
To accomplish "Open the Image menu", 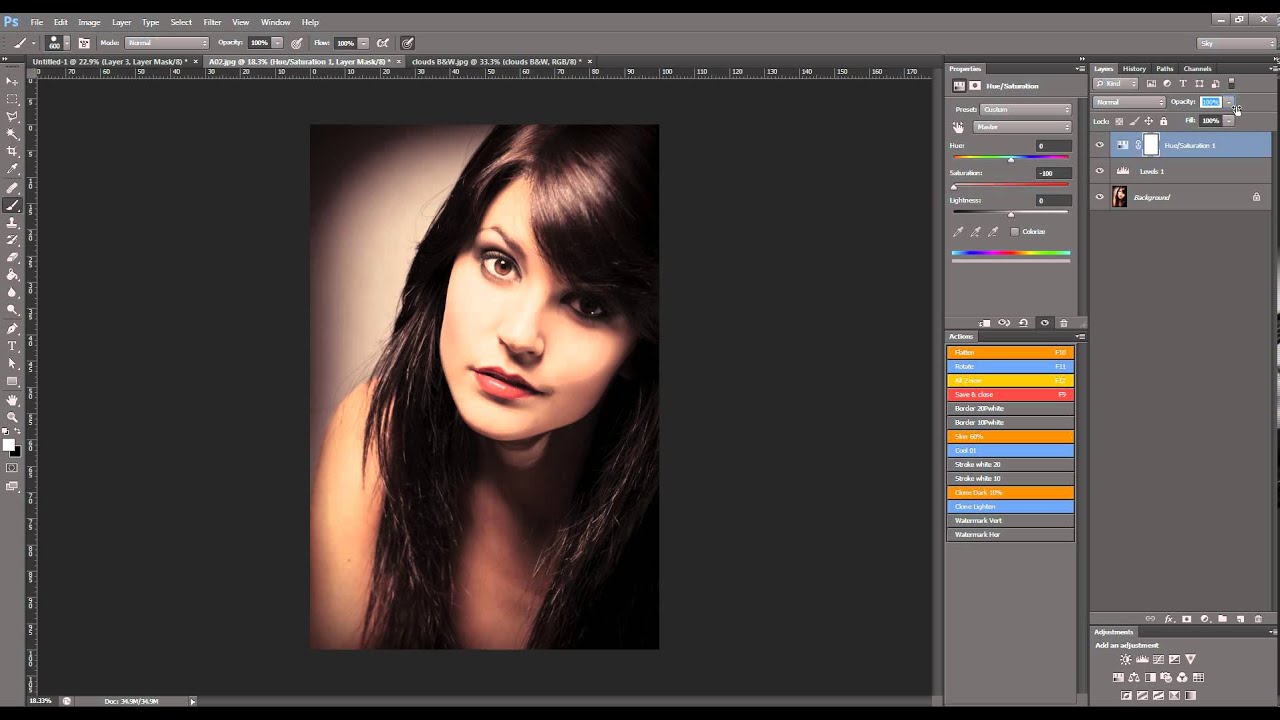I will pos(89,22).
